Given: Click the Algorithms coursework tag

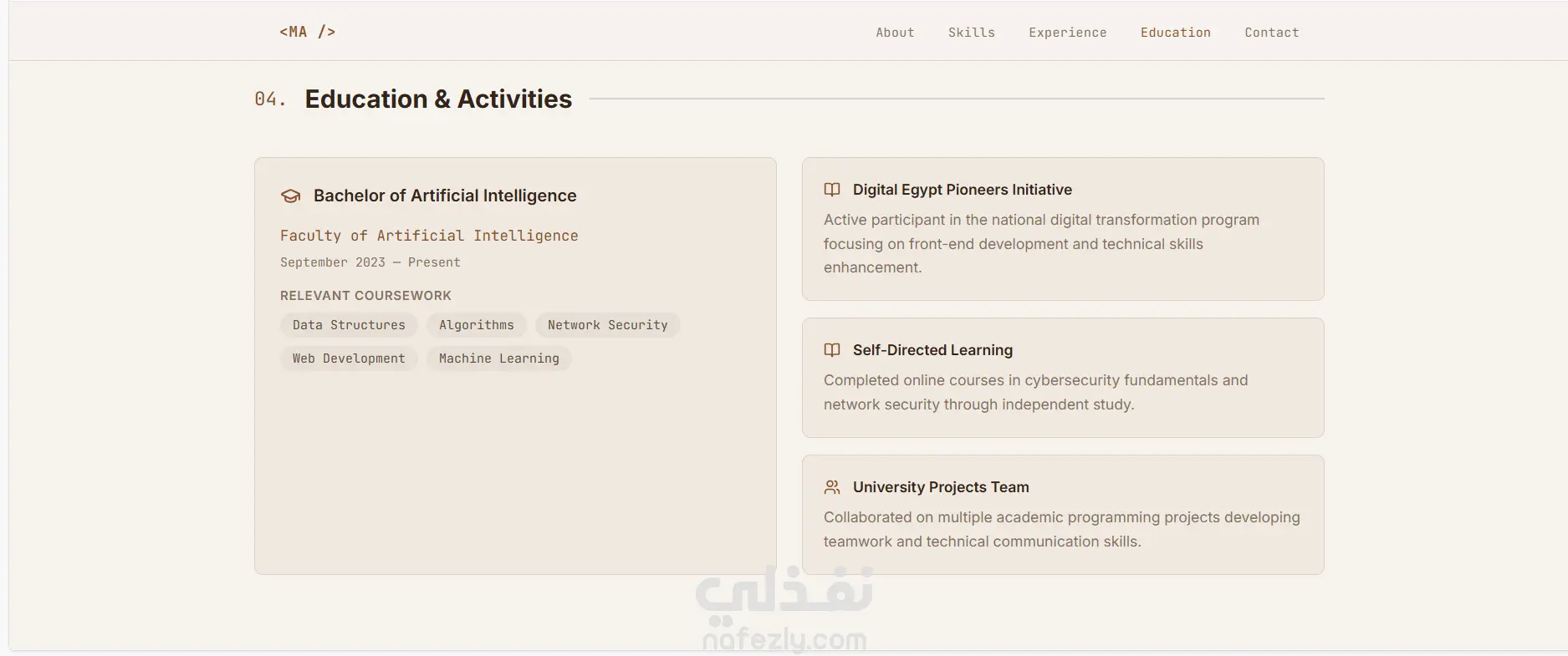Looking at the screenshot, I should [476, 325].
